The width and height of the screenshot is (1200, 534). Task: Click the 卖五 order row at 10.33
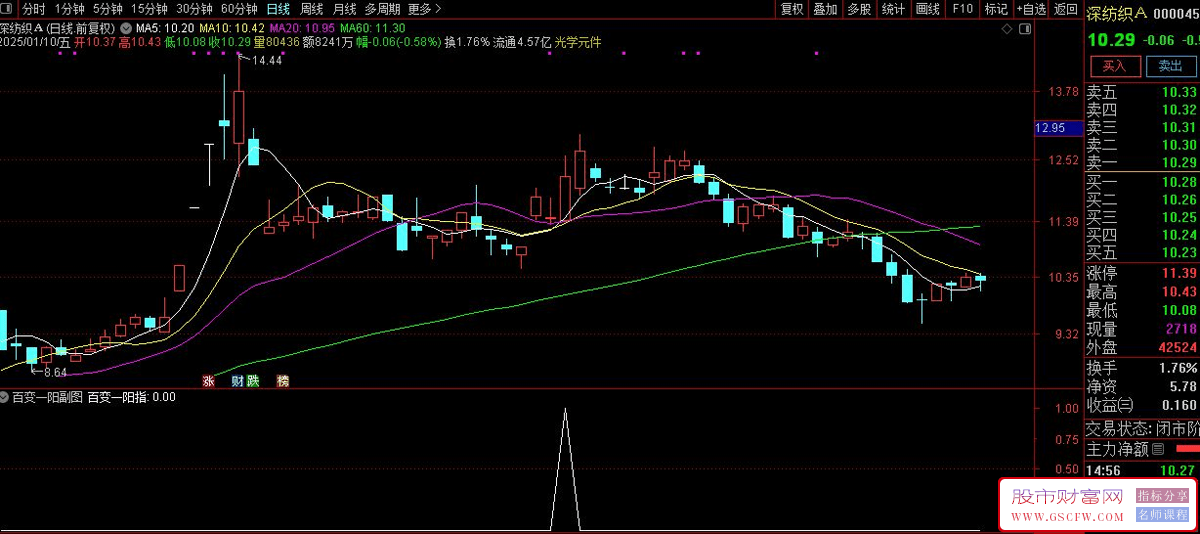coord(1142,92)
